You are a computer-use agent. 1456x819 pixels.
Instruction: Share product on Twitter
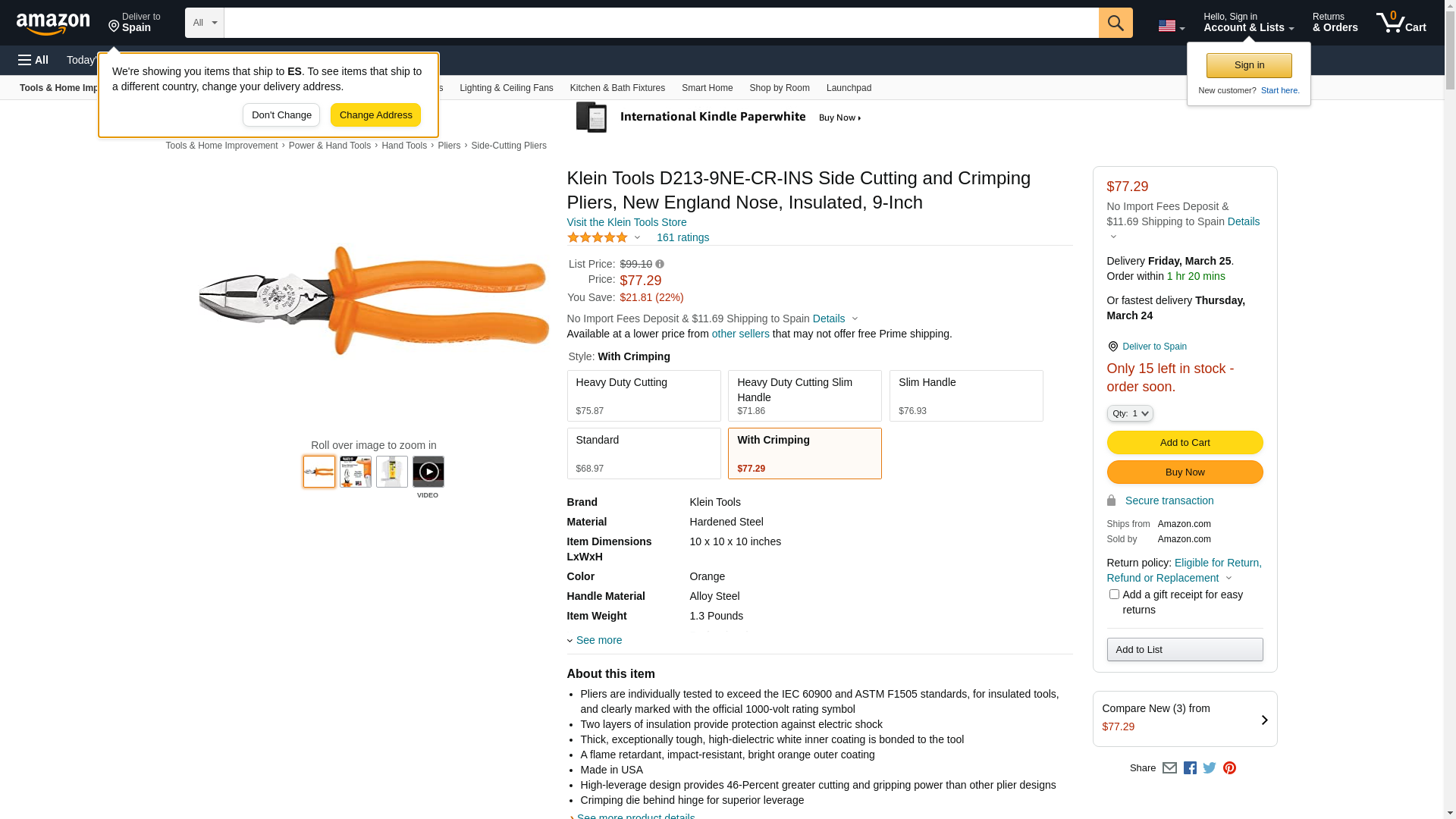[x=1210, y=768]
